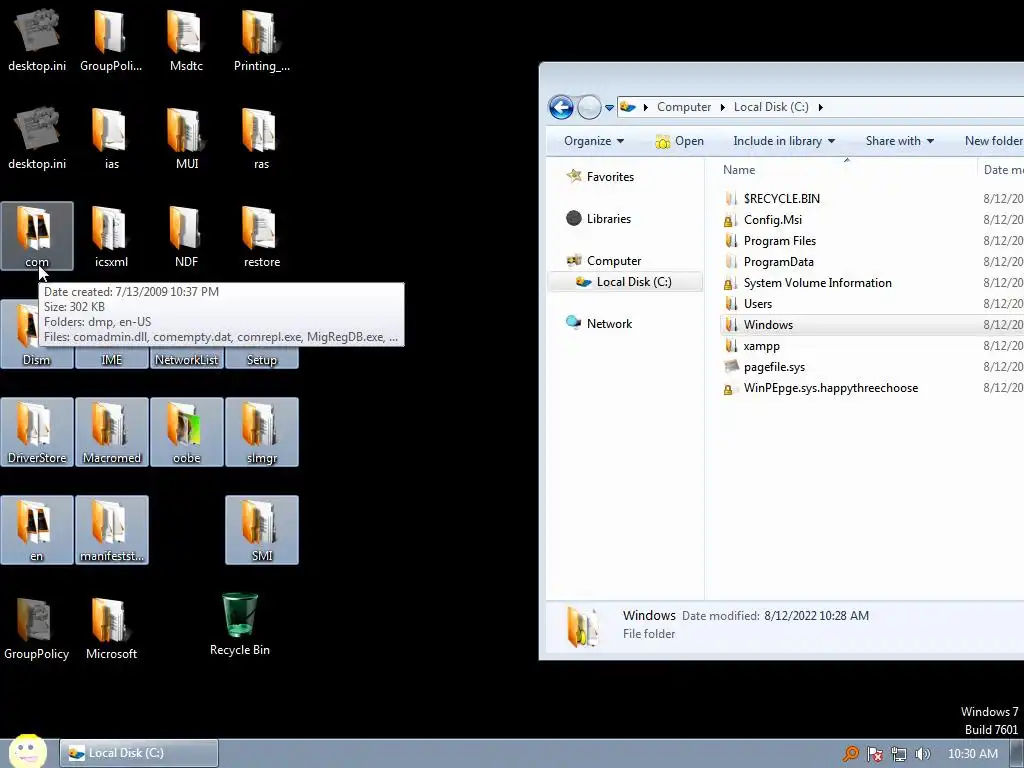
Task: Open the Organize dropdown menu
Action: pyautogui.click(x=594, y=141)
